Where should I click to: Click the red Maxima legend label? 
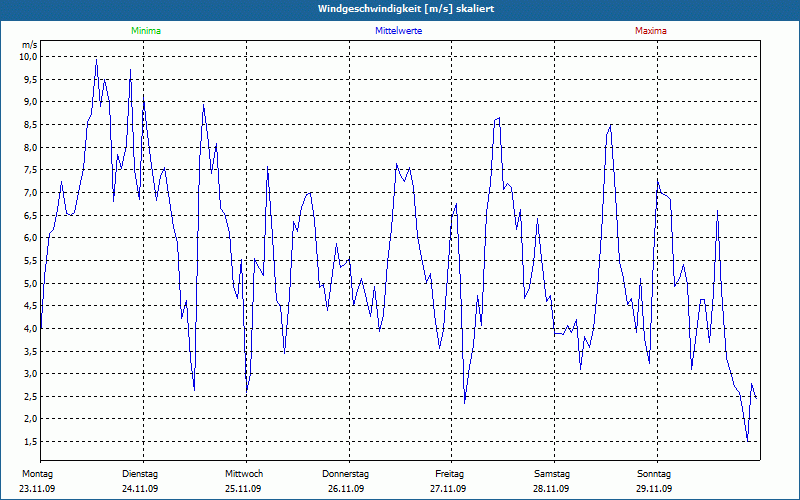(651, 31)
